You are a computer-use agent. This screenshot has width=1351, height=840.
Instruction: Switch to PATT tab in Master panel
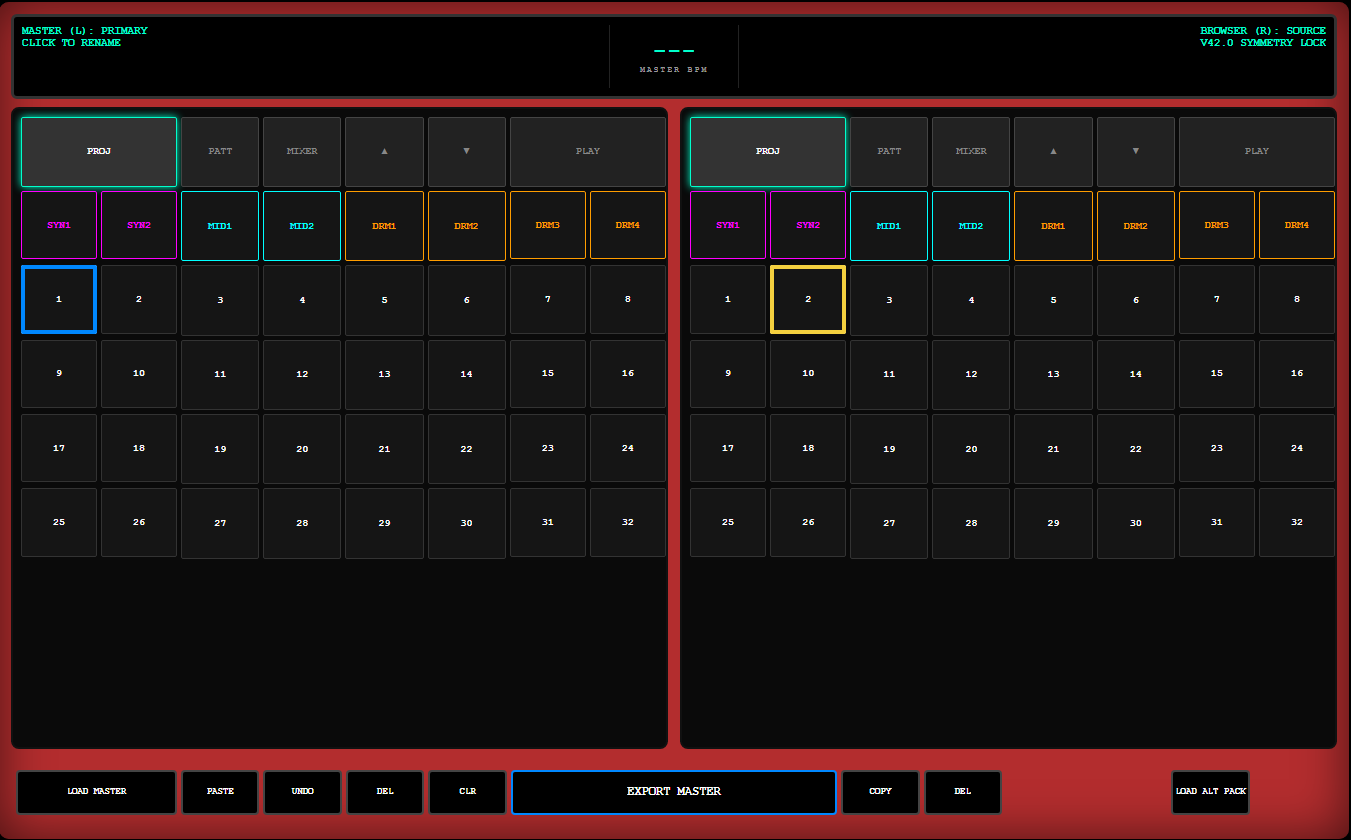[x=220, y=152]
